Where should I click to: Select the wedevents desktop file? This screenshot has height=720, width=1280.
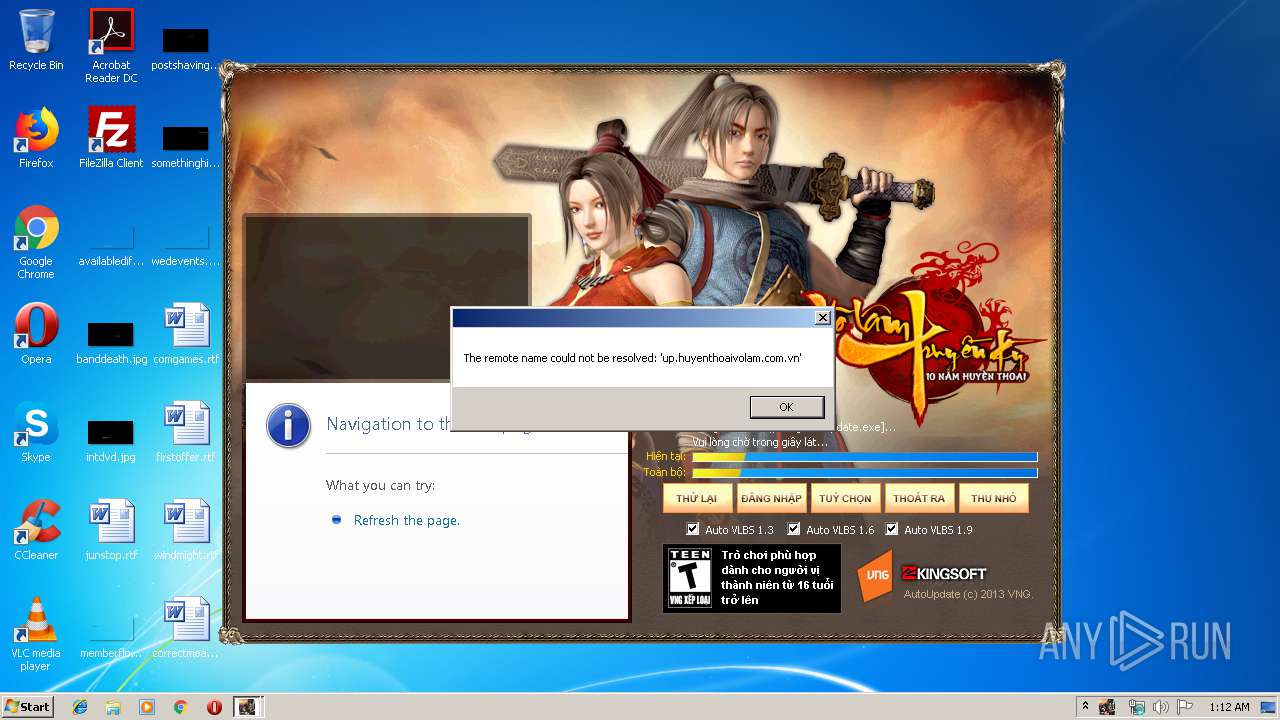coord(186,246)
